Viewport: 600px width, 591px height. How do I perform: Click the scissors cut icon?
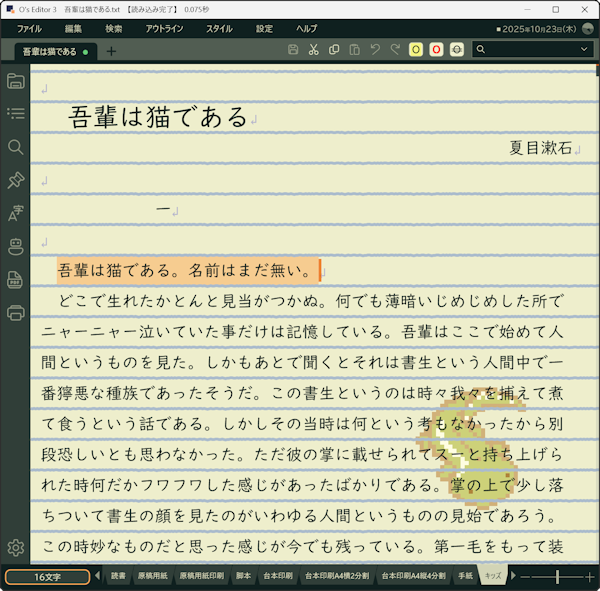tap(313, 50)
